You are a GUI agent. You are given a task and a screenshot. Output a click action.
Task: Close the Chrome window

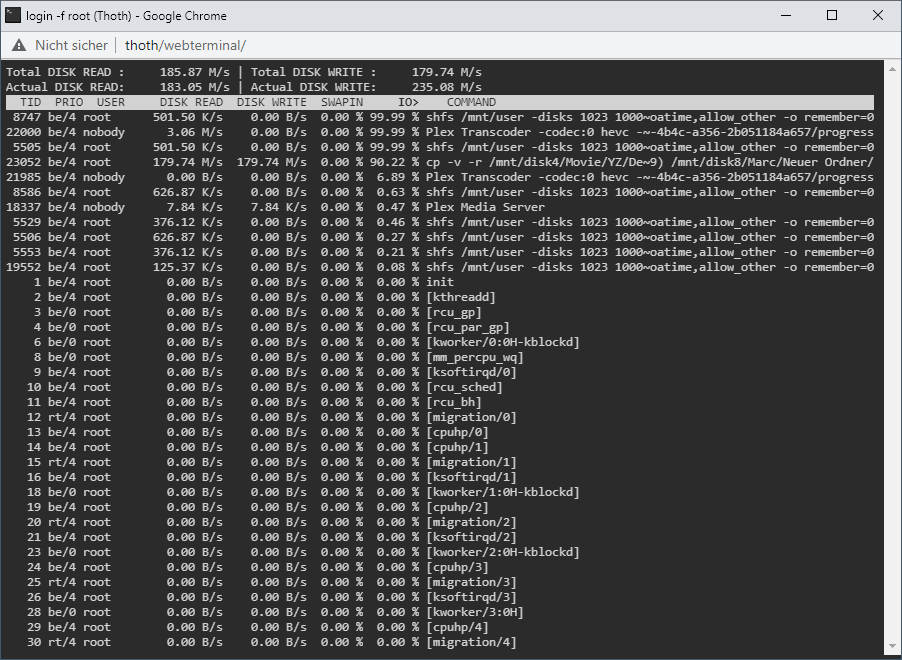(878, 16)
